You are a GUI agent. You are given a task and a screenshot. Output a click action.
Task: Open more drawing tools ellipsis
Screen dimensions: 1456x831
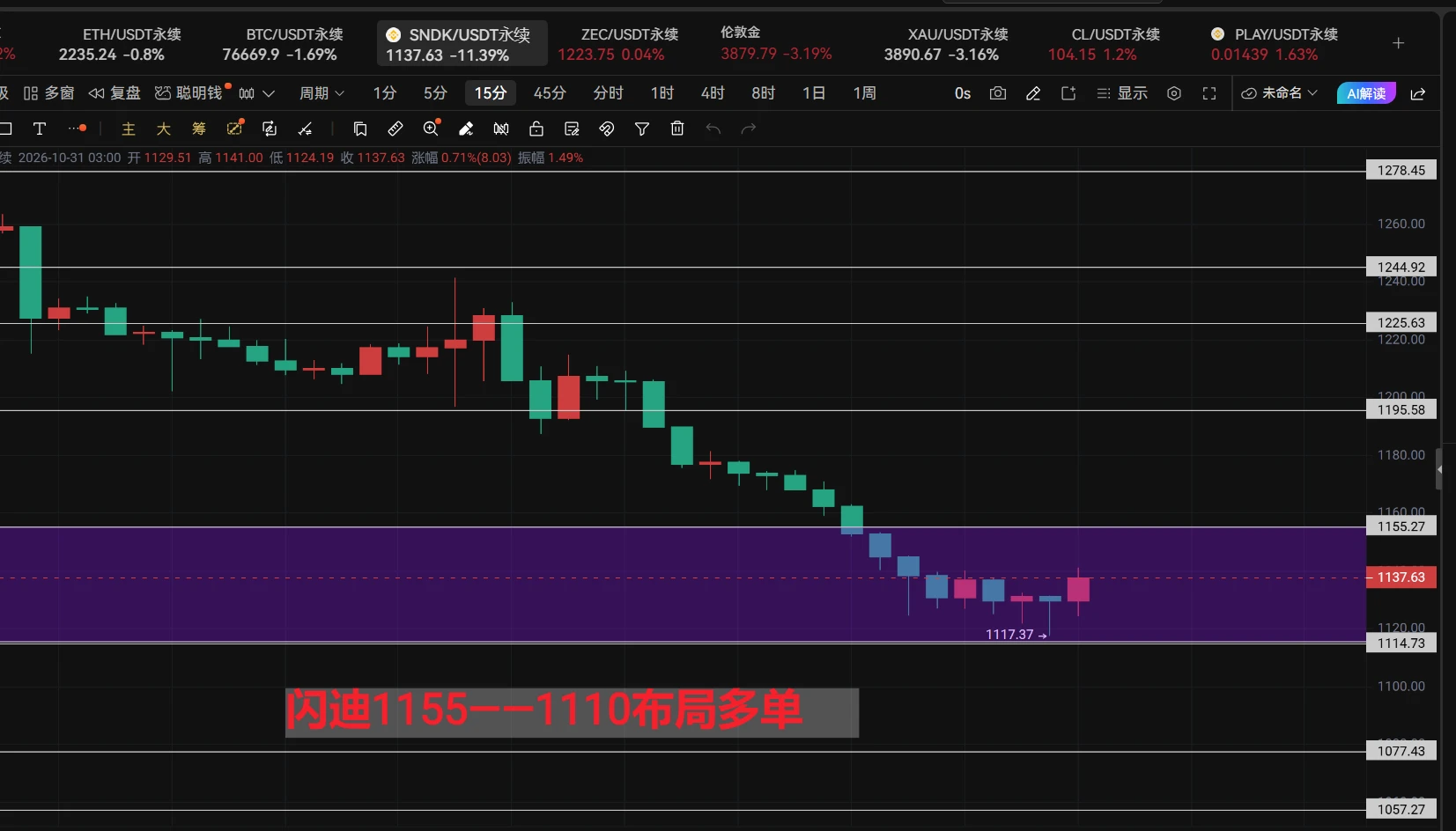78,129
